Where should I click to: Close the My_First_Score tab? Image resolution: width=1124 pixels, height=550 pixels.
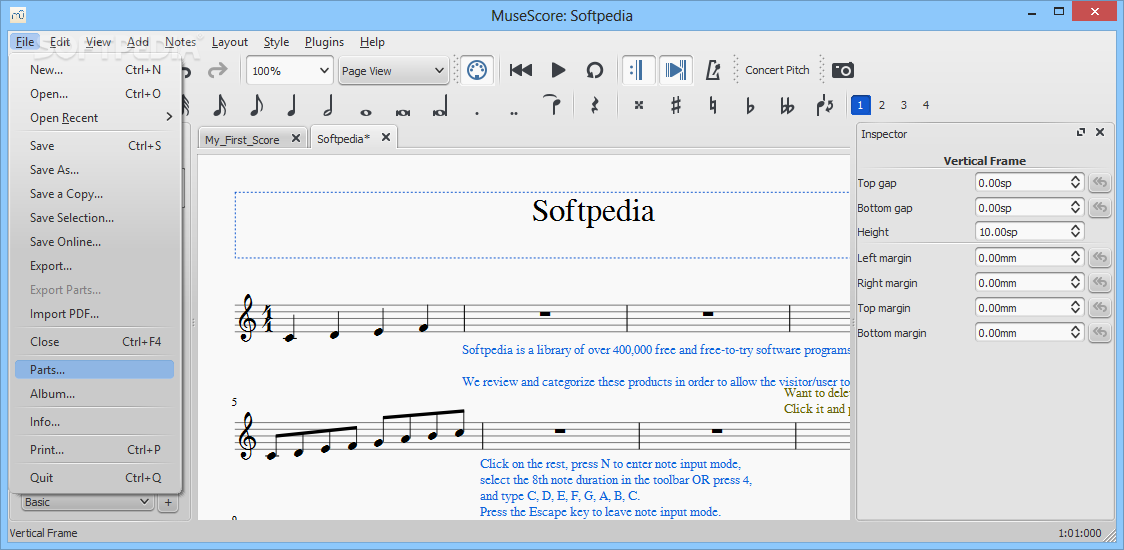point(295,139)
